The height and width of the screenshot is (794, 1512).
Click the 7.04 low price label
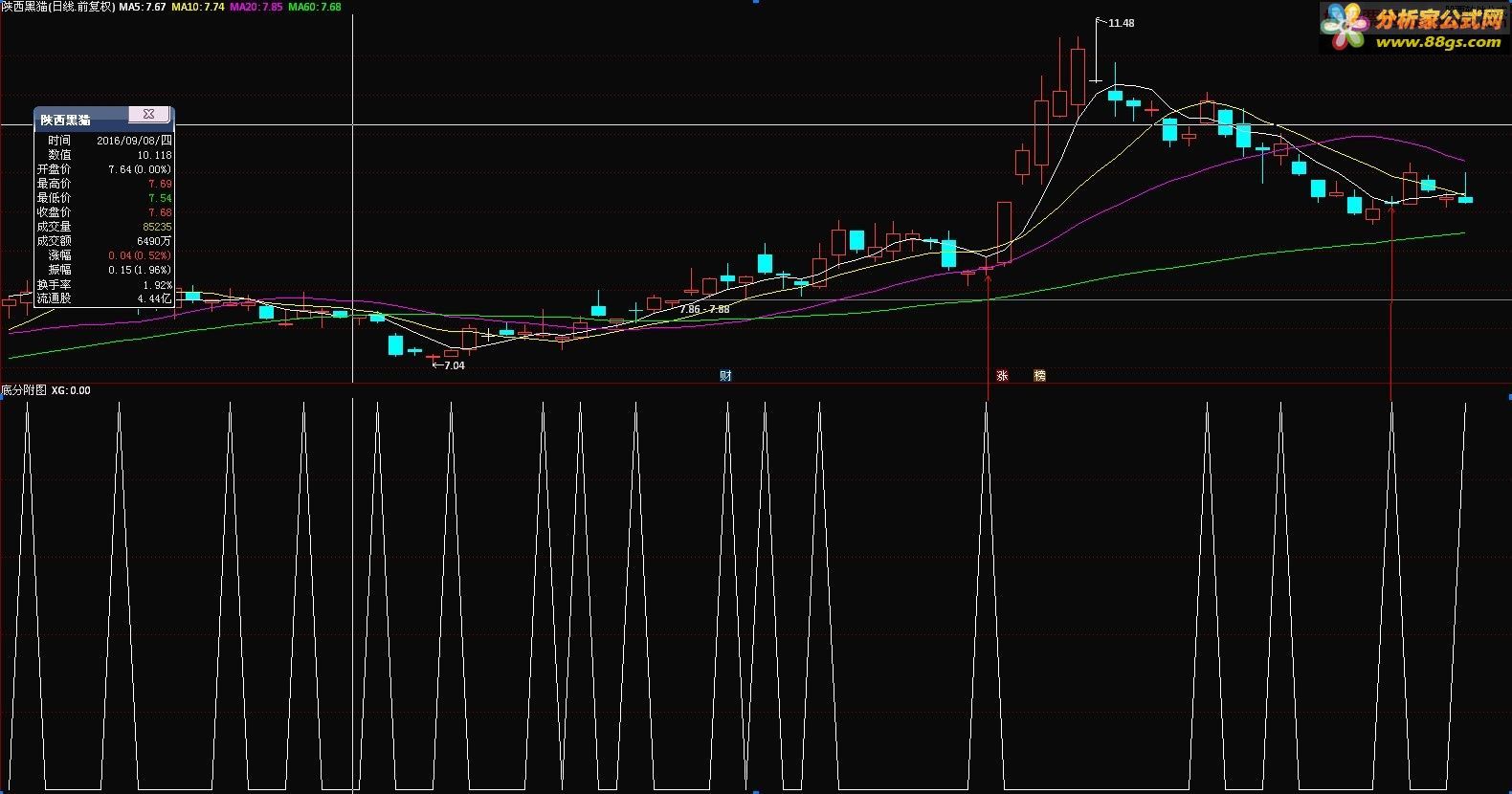pos(455,365)
